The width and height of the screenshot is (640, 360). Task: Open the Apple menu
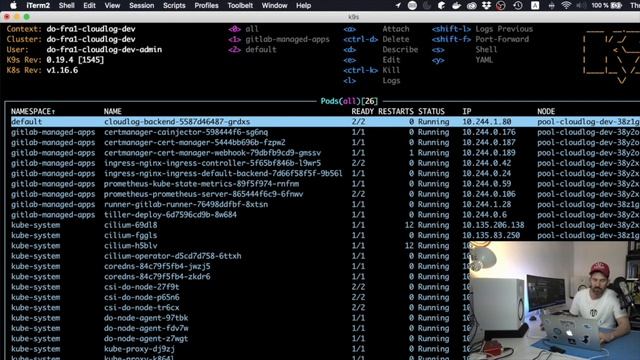13,5
